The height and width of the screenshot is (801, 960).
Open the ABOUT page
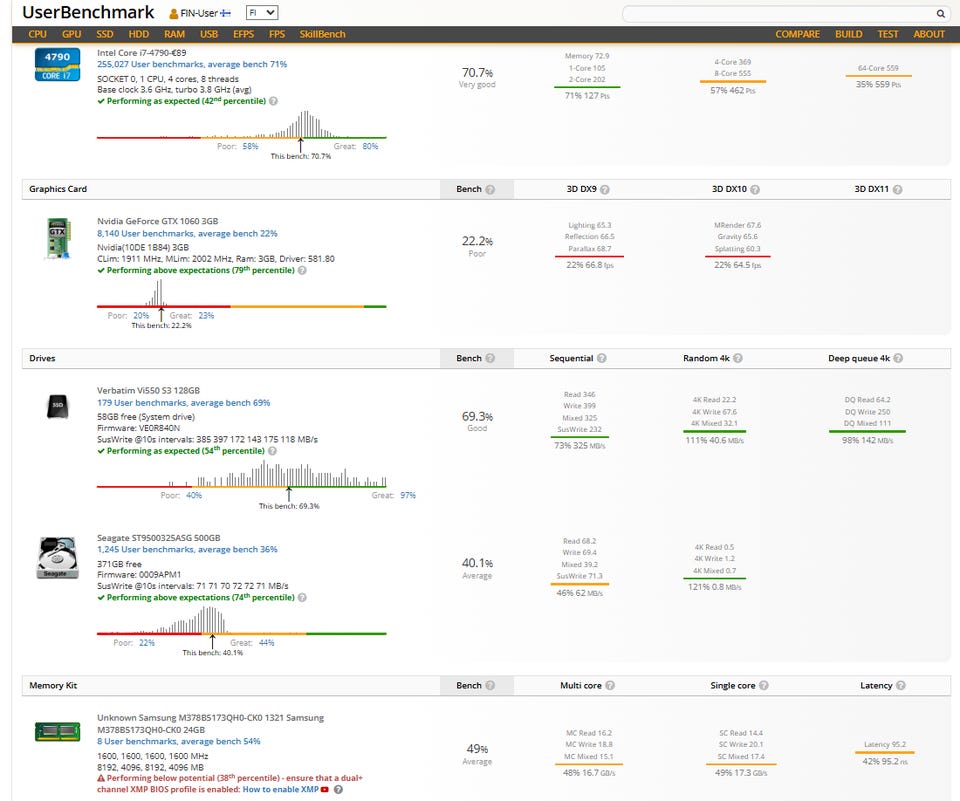(x=929, y=34)
